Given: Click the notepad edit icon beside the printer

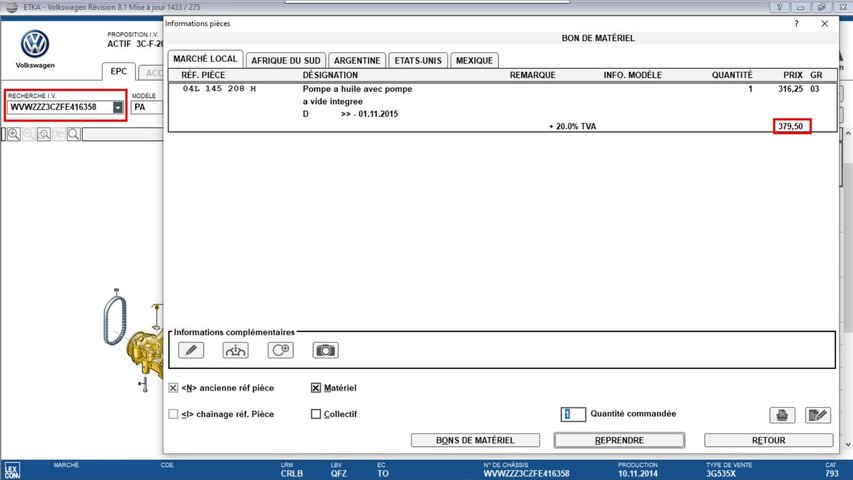Looking at the screenshot, I should click(818, 415).
